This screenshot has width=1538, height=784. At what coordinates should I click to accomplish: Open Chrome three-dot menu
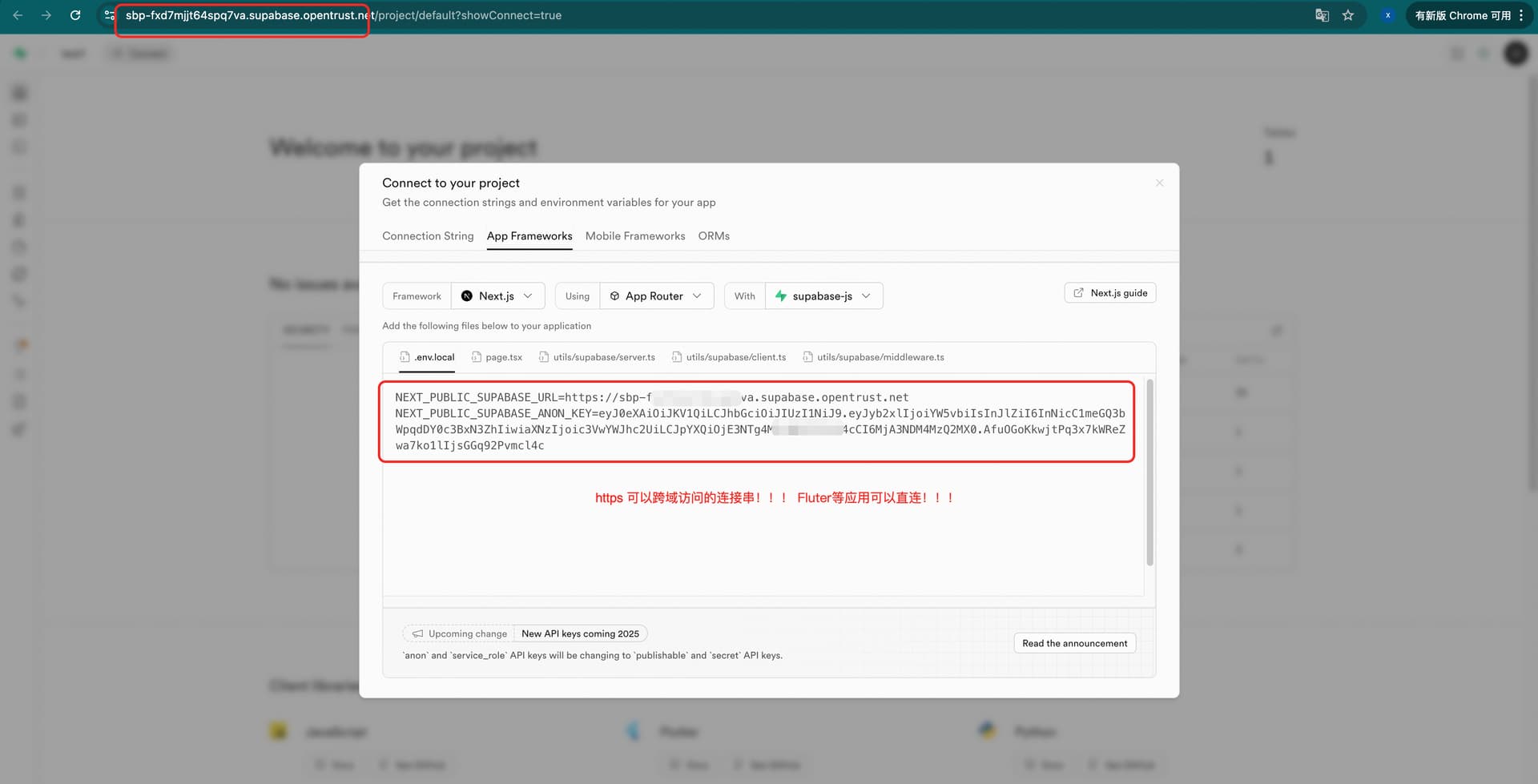1521,15
